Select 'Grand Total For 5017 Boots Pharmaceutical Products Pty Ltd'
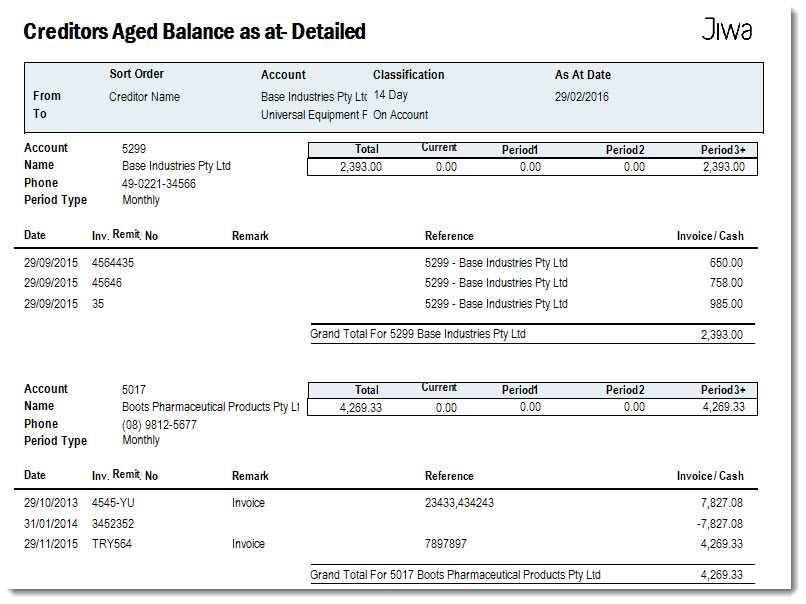The width and height of the screenshot is (806, 604). click(x=455, y=575)
